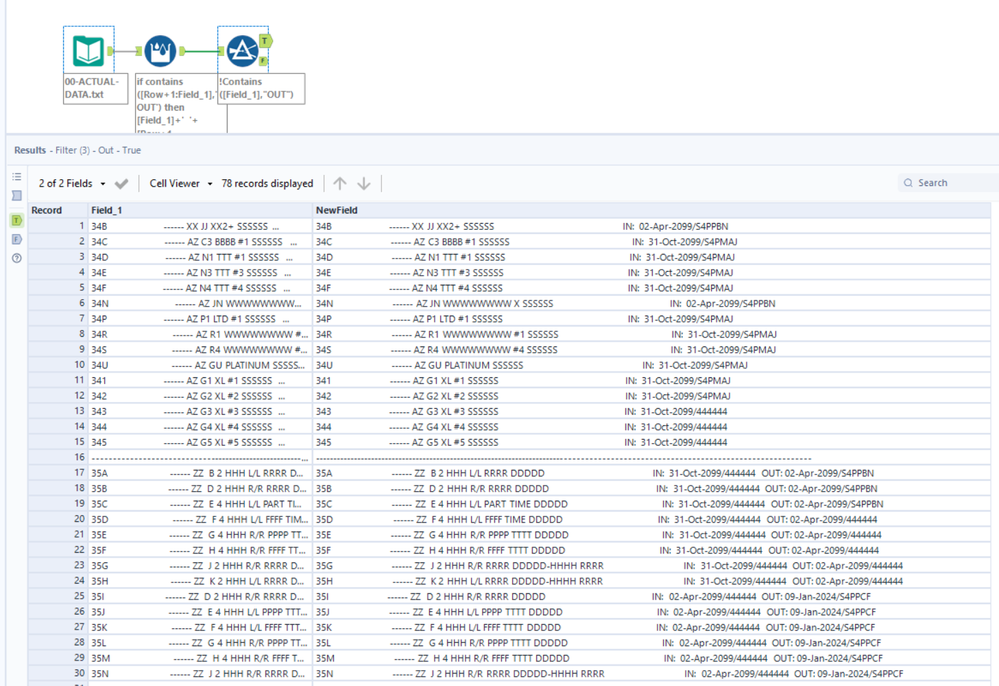Select the !Contains filter annotation label
The width and height of the screenshot is (999, 686).
click(x=261, y=89)
